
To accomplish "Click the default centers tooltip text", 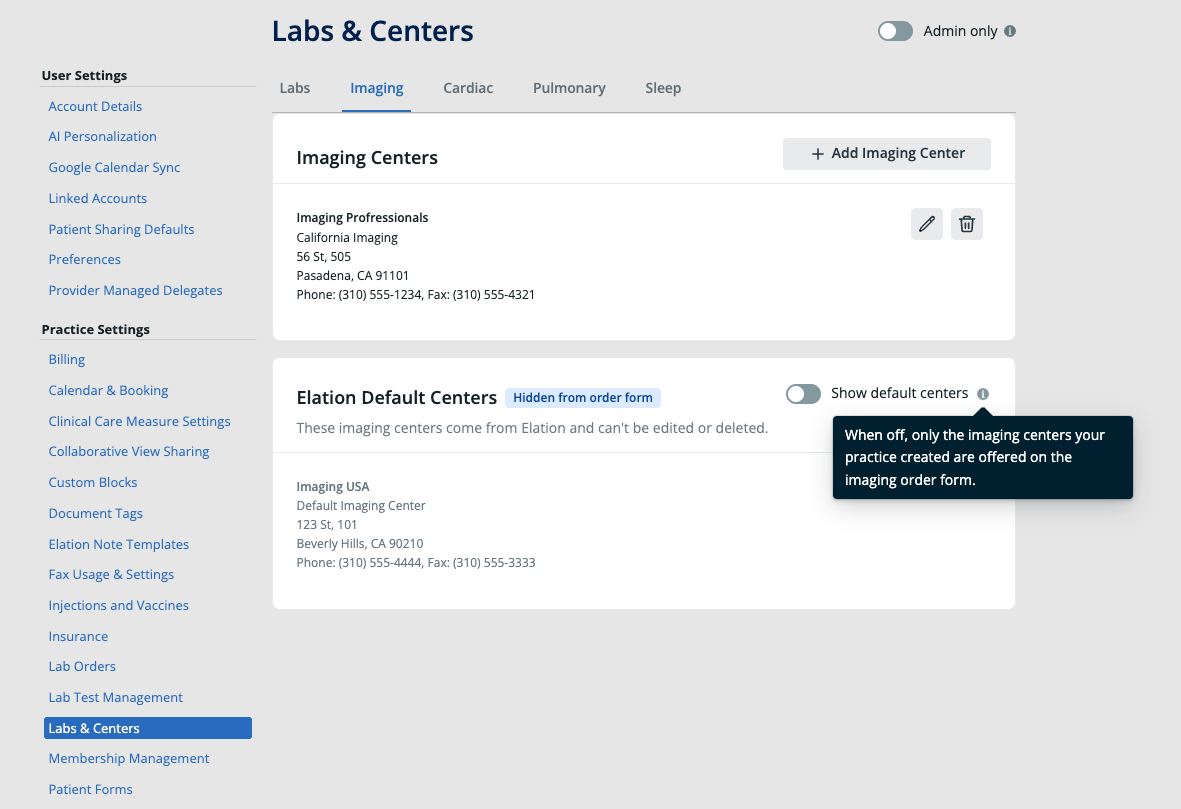I will pyautogui.click(x=975, y=457).
